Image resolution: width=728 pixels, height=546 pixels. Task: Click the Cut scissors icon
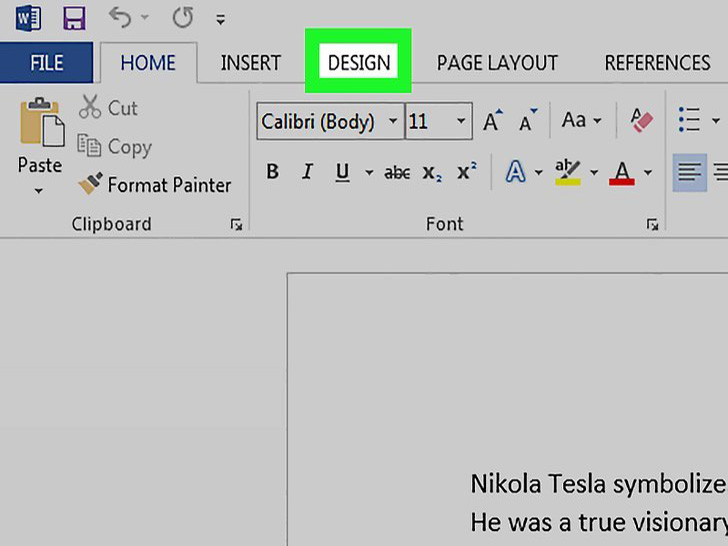click(91, 107)
